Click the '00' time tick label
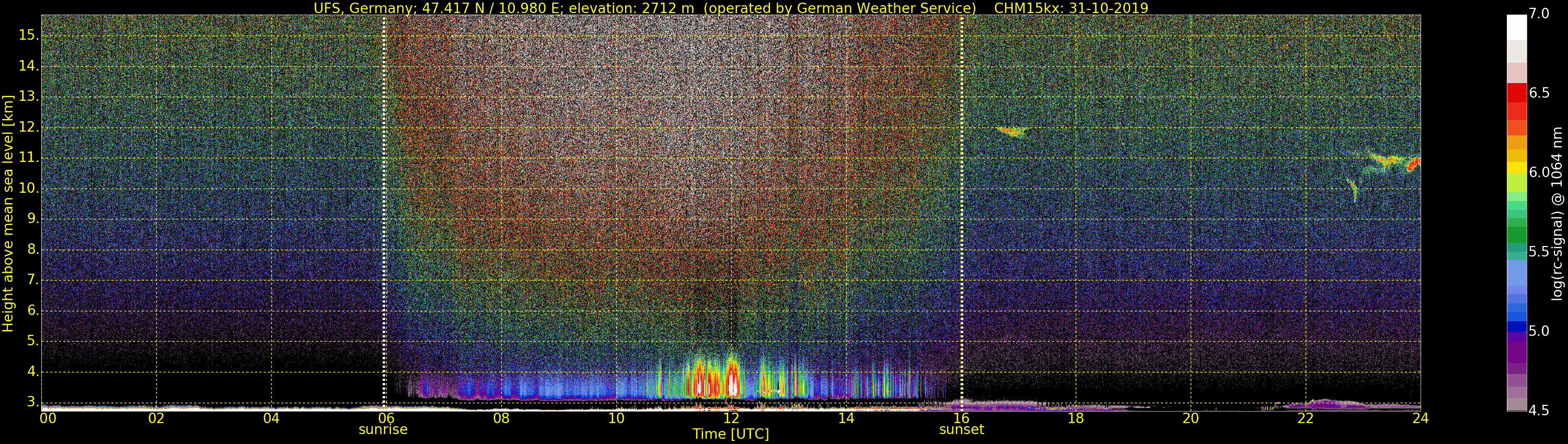1568x444 pixels. click(x=48, y=418)
